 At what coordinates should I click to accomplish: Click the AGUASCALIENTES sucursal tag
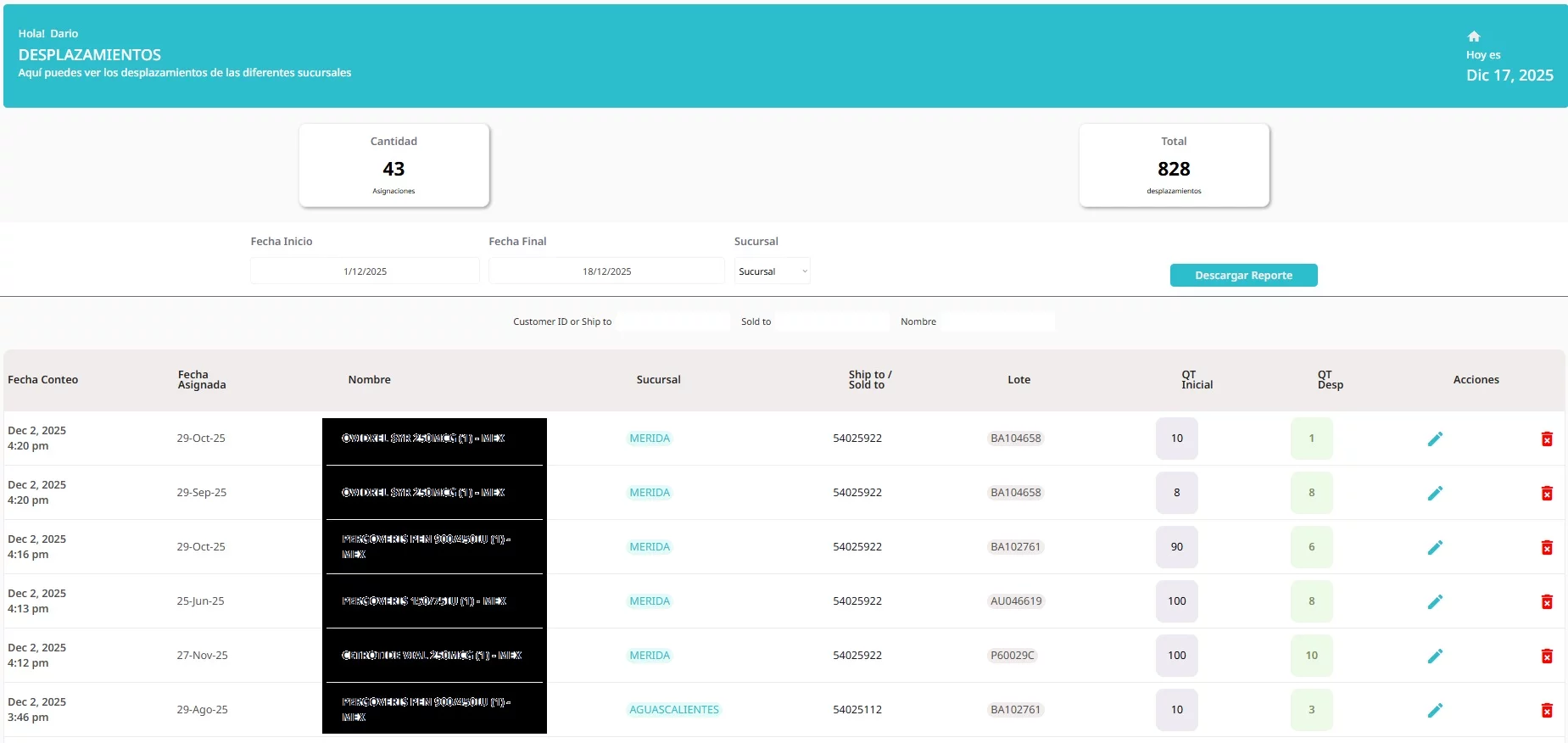click(673, 710)
